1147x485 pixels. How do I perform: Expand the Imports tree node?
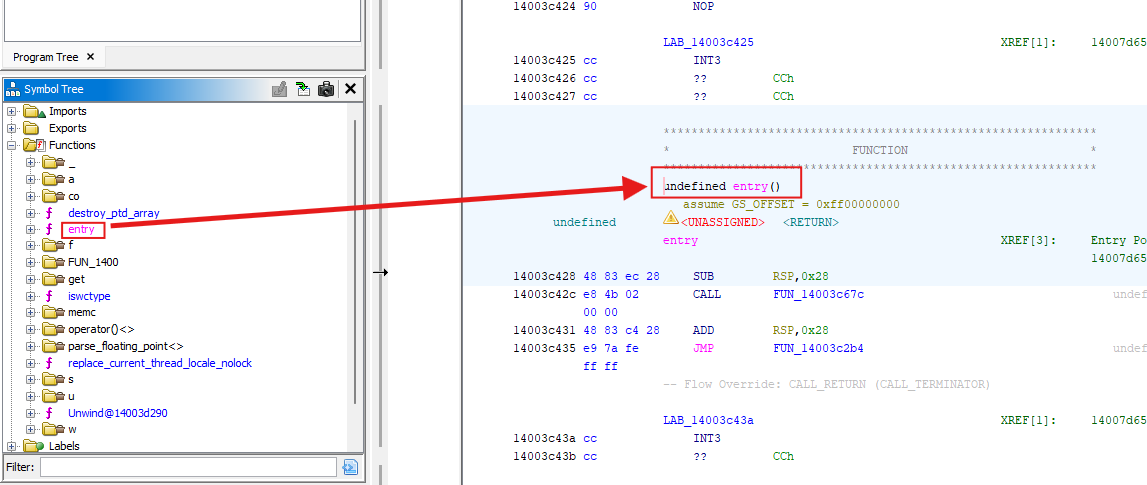click(12, 111)
